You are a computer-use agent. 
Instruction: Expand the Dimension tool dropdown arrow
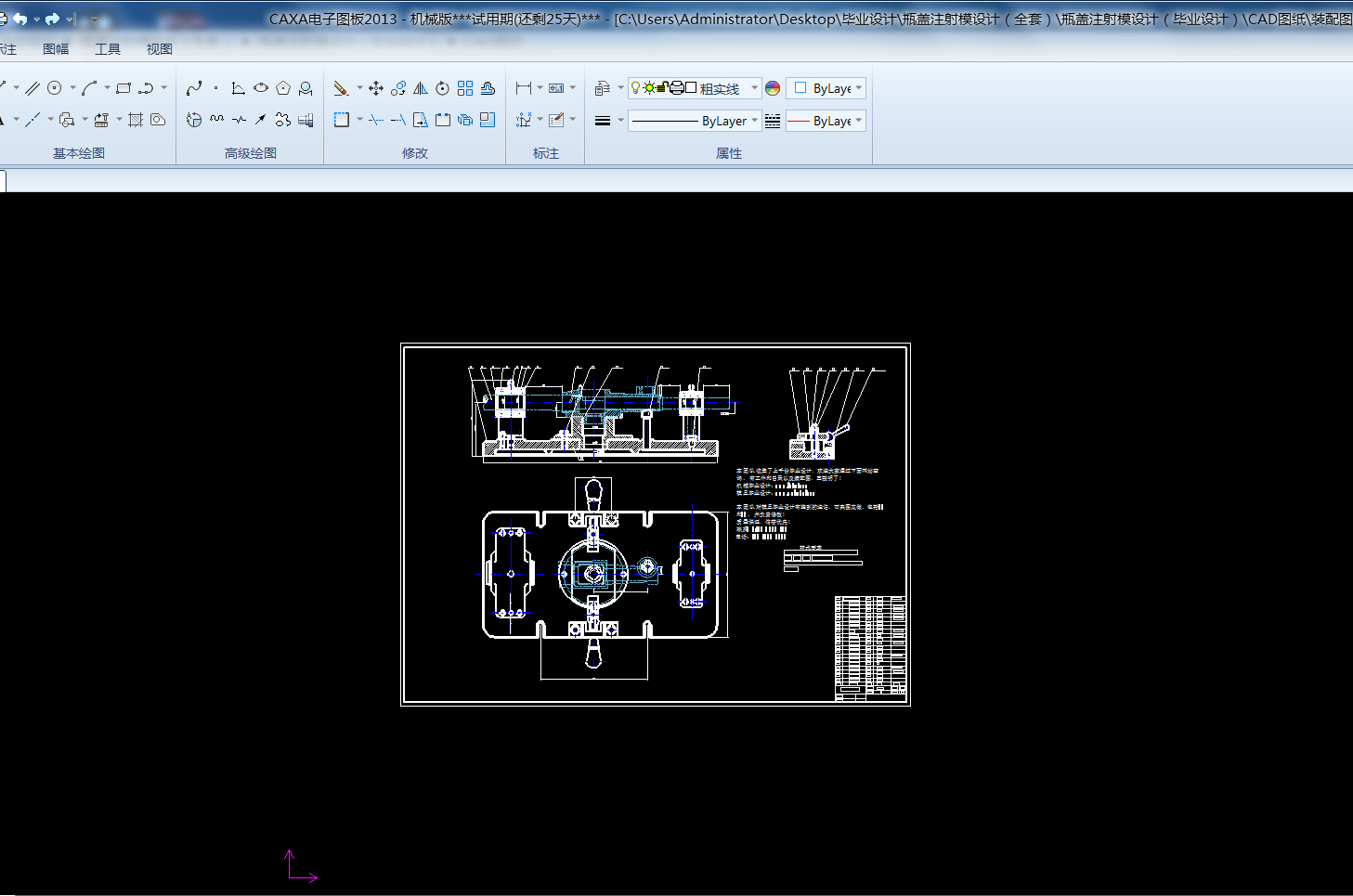point(540,88)
